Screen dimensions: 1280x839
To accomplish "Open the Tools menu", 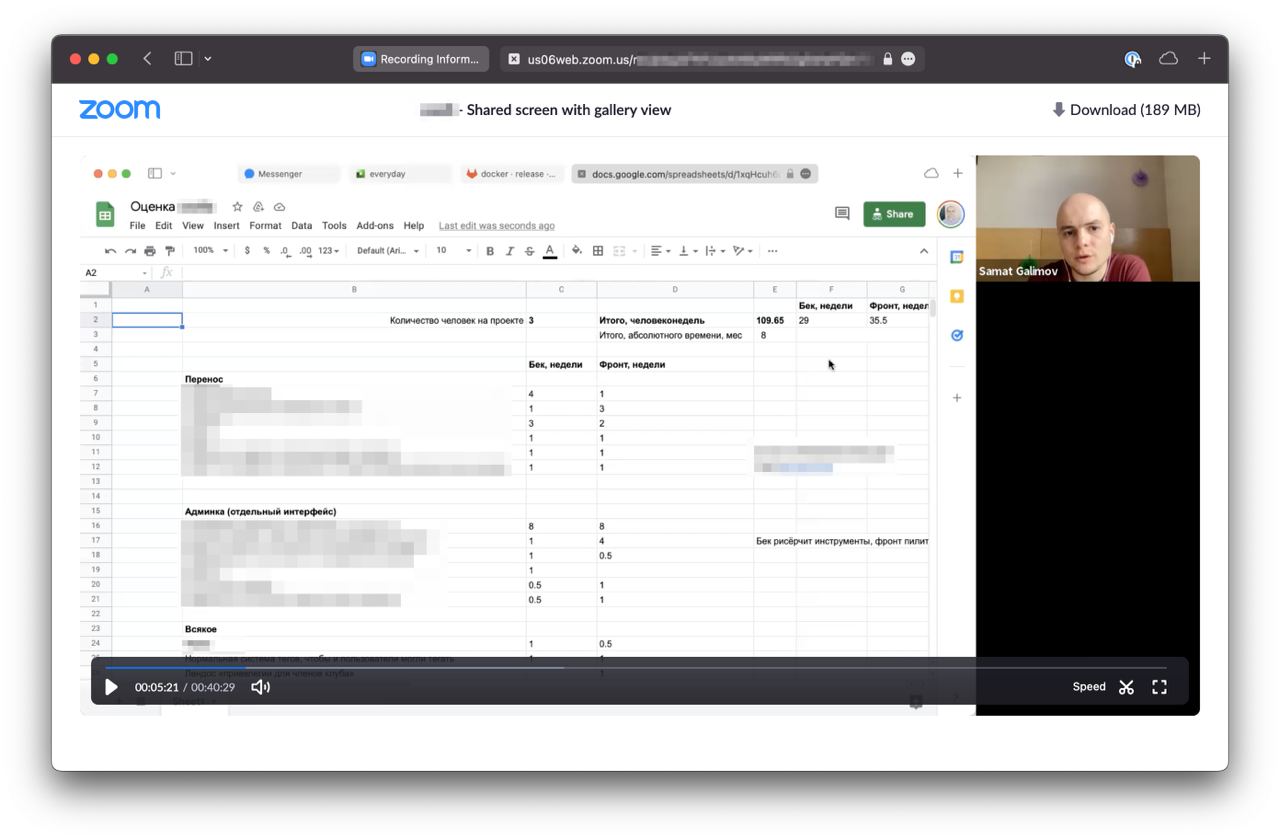I will (334, 226).
